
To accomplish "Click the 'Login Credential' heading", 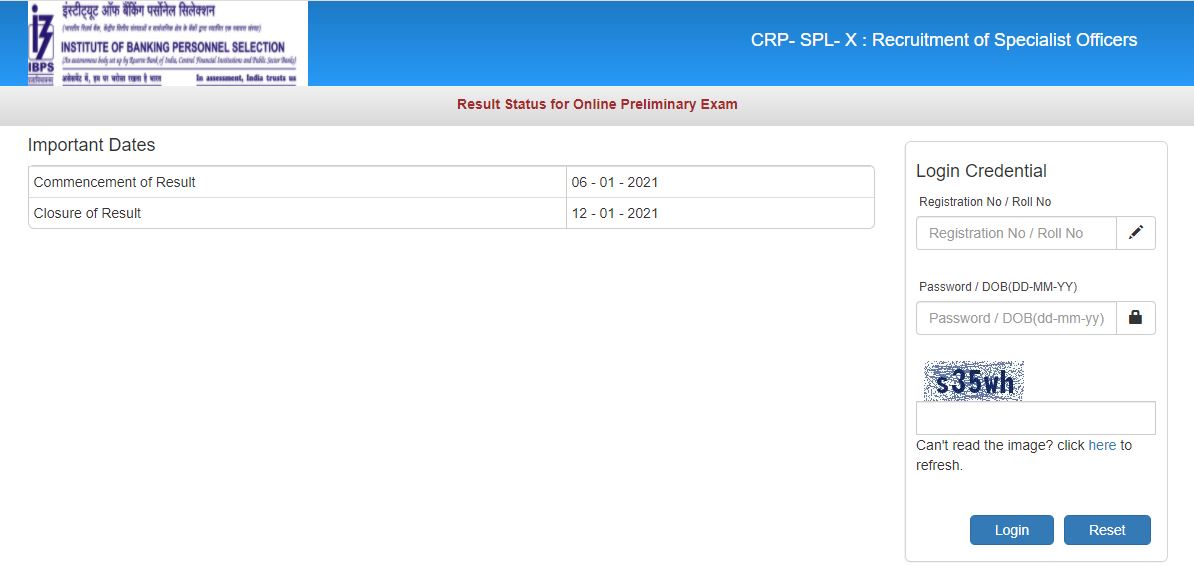I will pyautogui.click(x=982, y=171).
